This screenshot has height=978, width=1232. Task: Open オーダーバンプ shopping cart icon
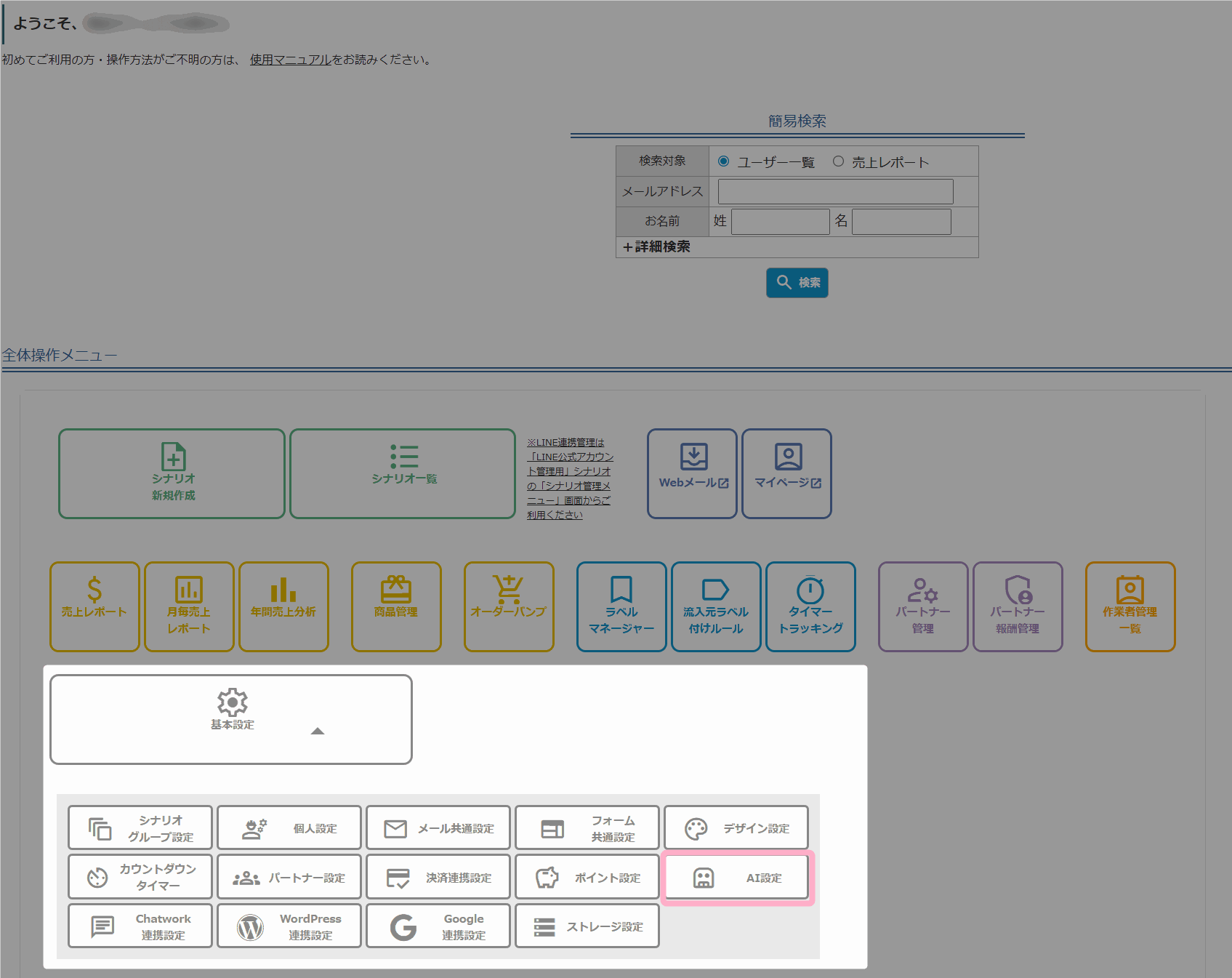click(x=508, y=589)
